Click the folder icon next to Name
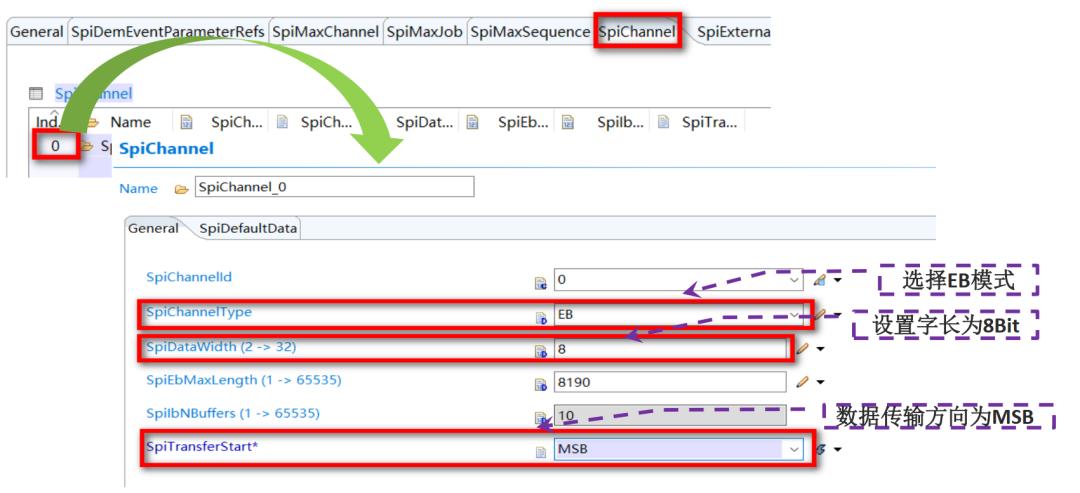This screenshot has height=493, width=1080. pos(181,189)
